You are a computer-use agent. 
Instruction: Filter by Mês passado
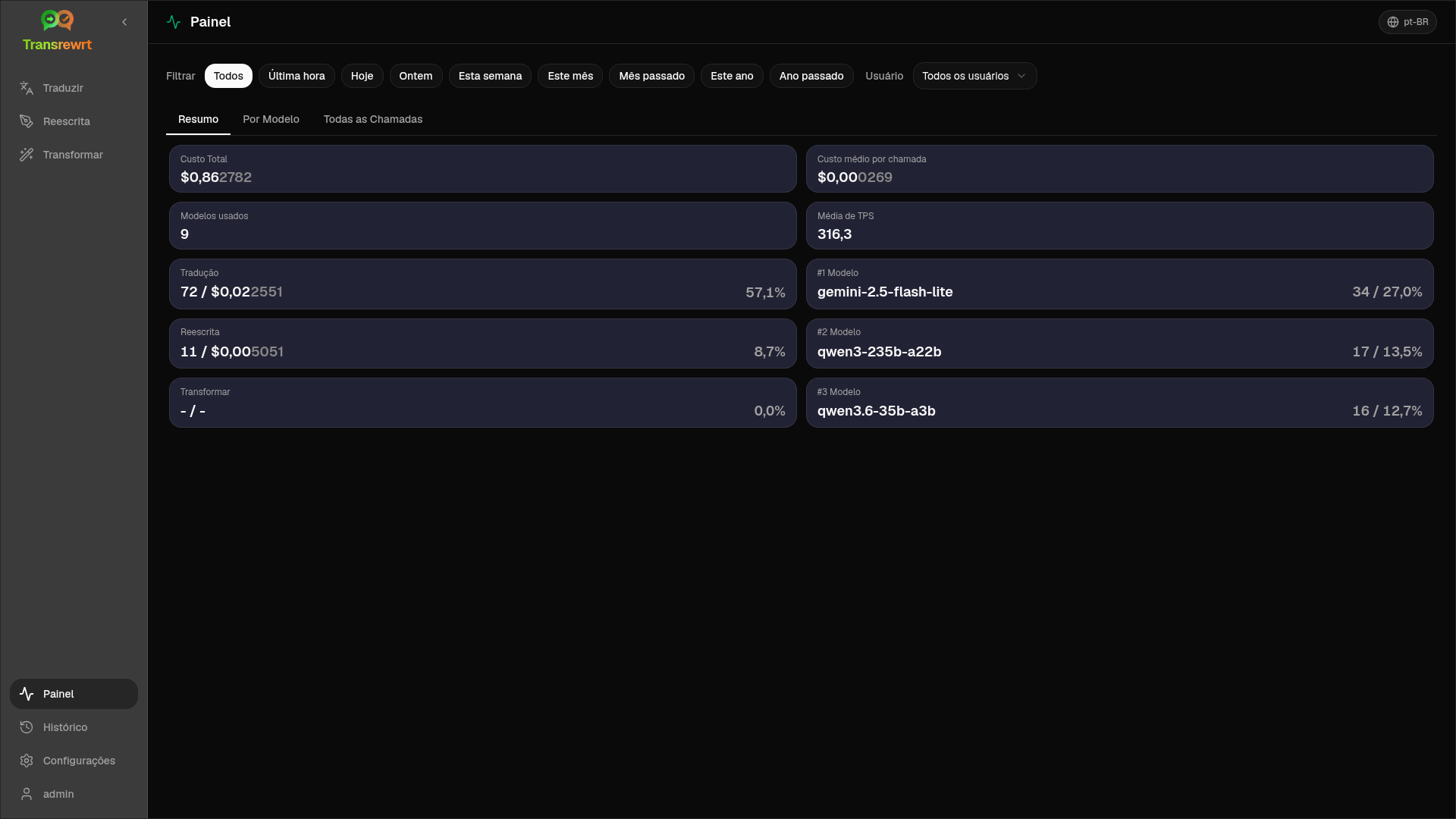pos(651,76)
